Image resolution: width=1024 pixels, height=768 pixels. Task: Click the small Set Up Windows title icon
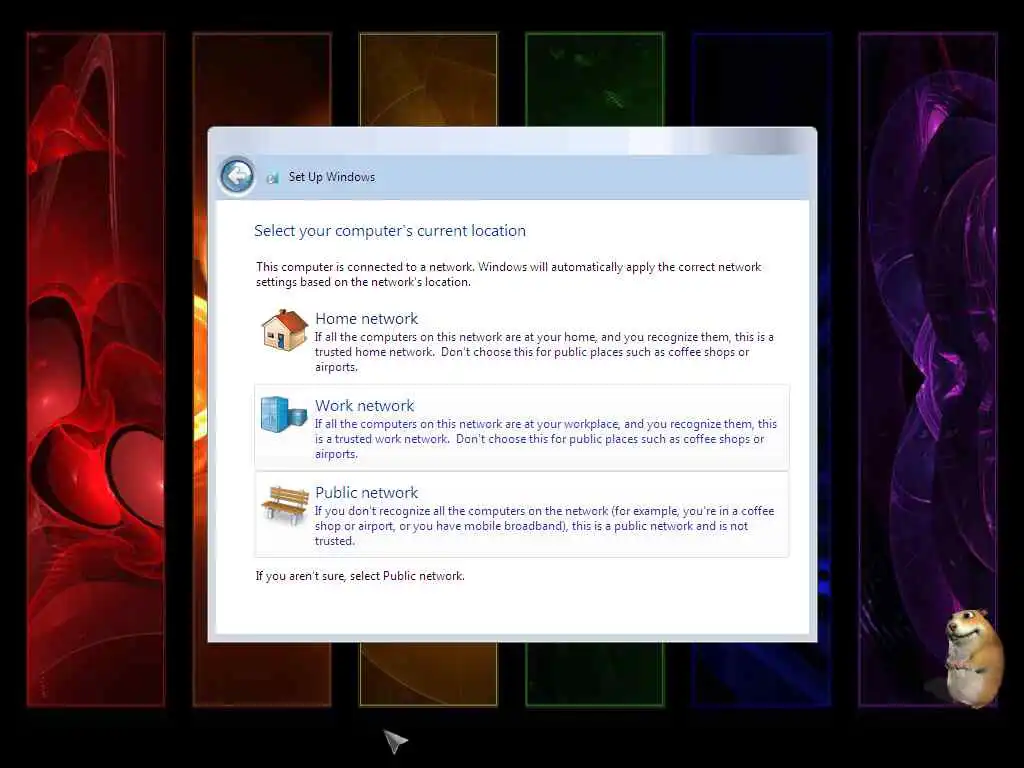coord(272,178)
